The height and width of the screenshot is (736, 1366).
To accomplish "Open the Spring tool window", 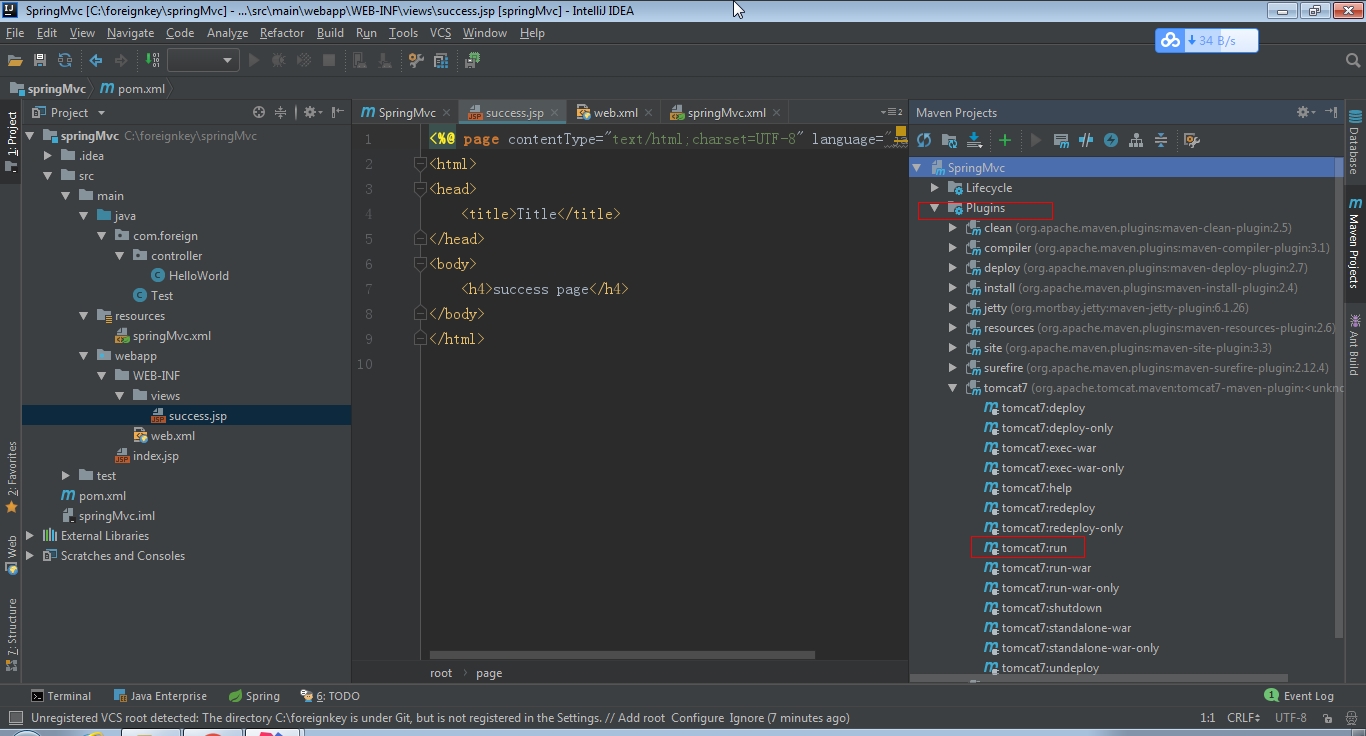I will 254,696.
